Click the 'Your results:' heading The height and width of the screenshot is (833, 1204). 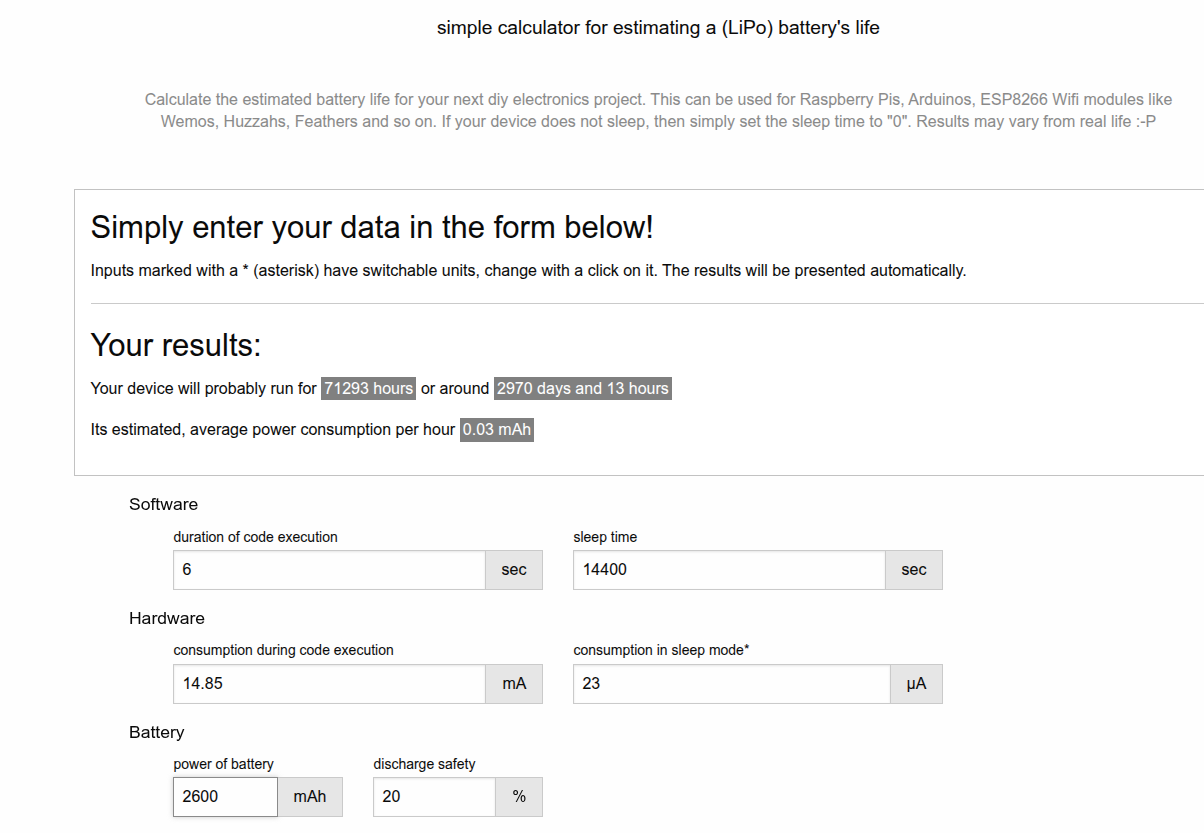point(176,345)
